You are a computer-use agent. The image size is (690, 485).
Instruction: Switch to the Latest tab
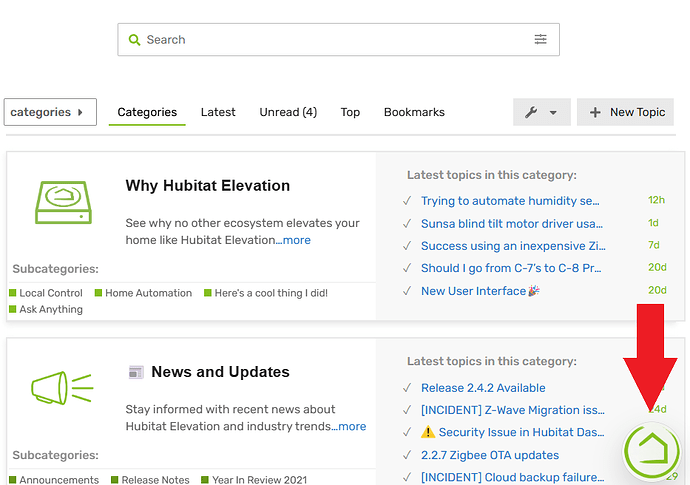pyautogui.click(x=218, y=112)
